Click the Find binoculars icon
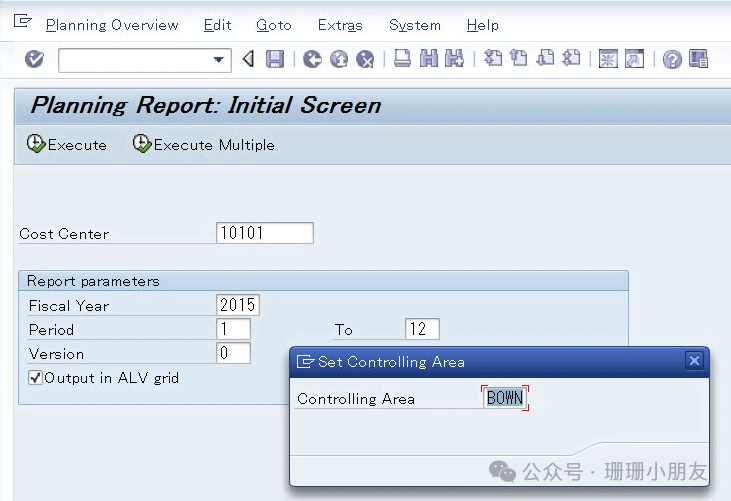731x501 pixels. 429,59
